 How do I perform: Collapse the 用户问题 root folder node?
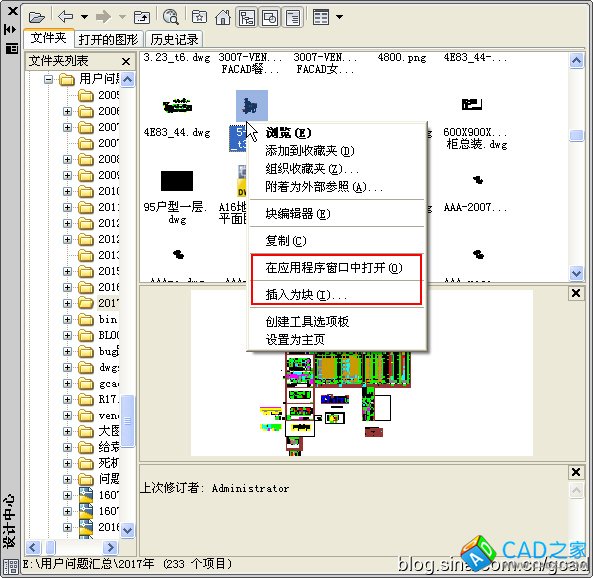pos(48,79)
